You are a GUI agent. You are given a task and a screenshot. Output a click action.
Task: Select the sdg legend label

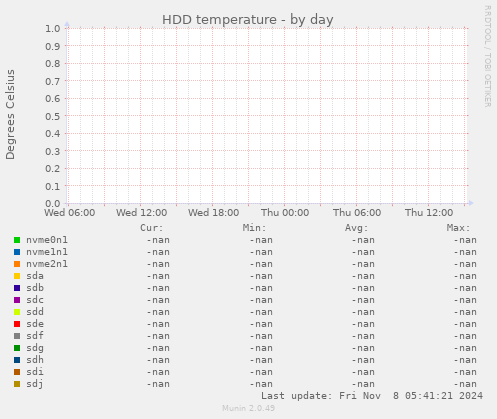pos(35,348)
